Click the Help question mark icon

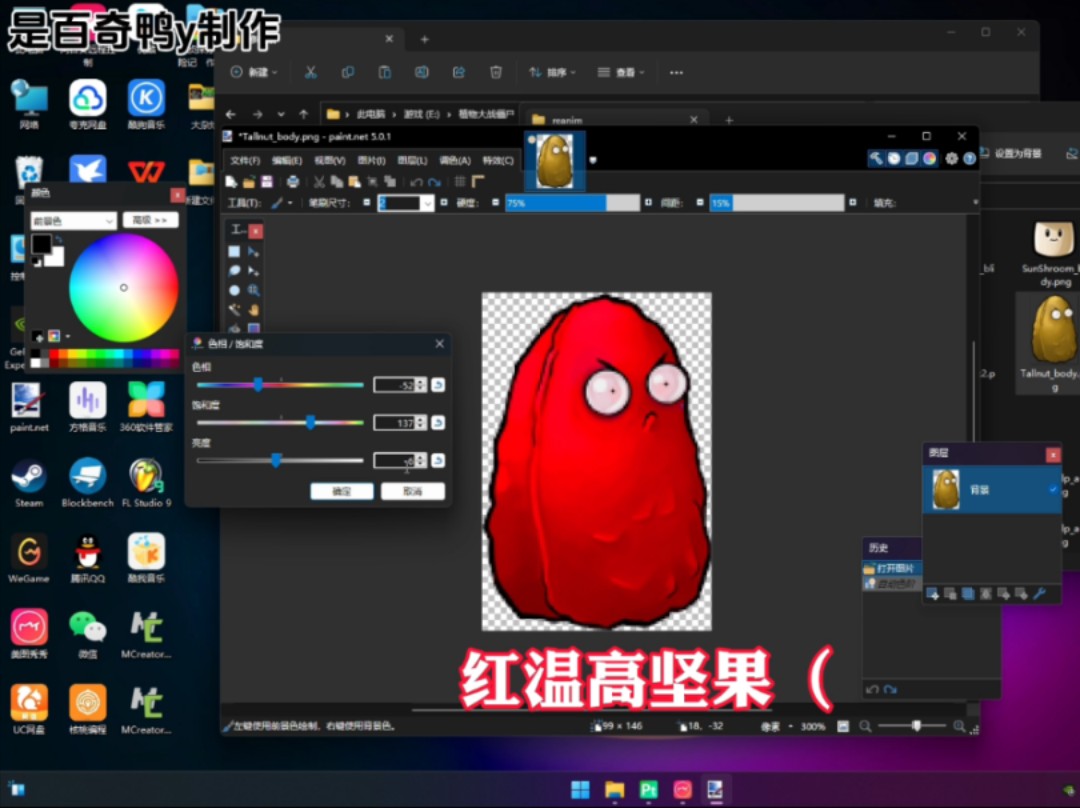point(969,159)
